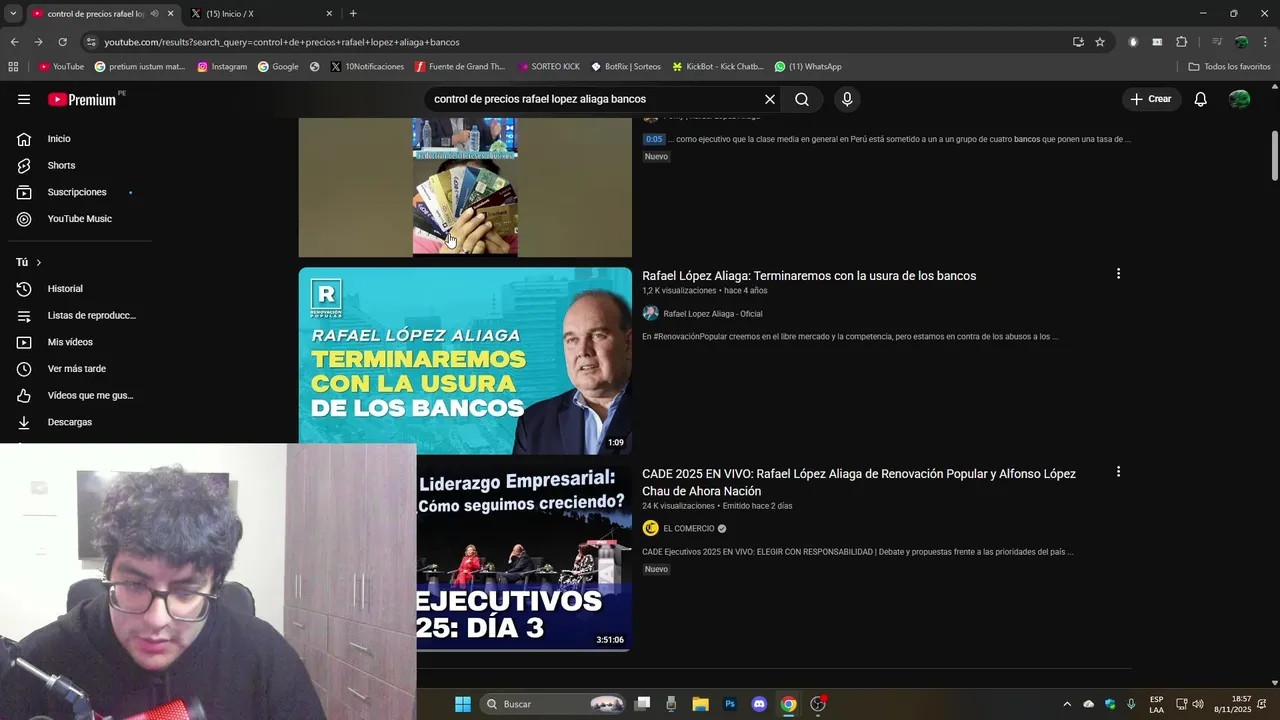
Task: Open the EL COMERCIO channel link
Action: pyautogui.click(x=688, y=528)
